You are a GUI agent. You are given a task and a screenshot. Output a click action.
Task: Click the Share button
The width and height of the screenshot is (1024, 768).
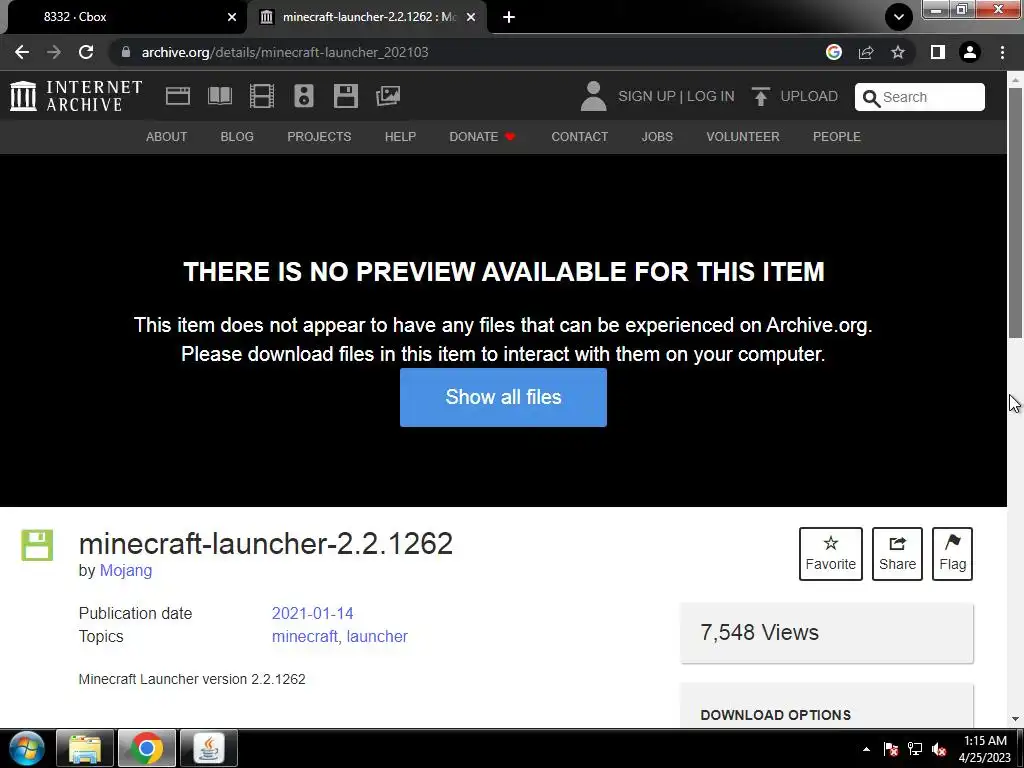tap(897, 554)
